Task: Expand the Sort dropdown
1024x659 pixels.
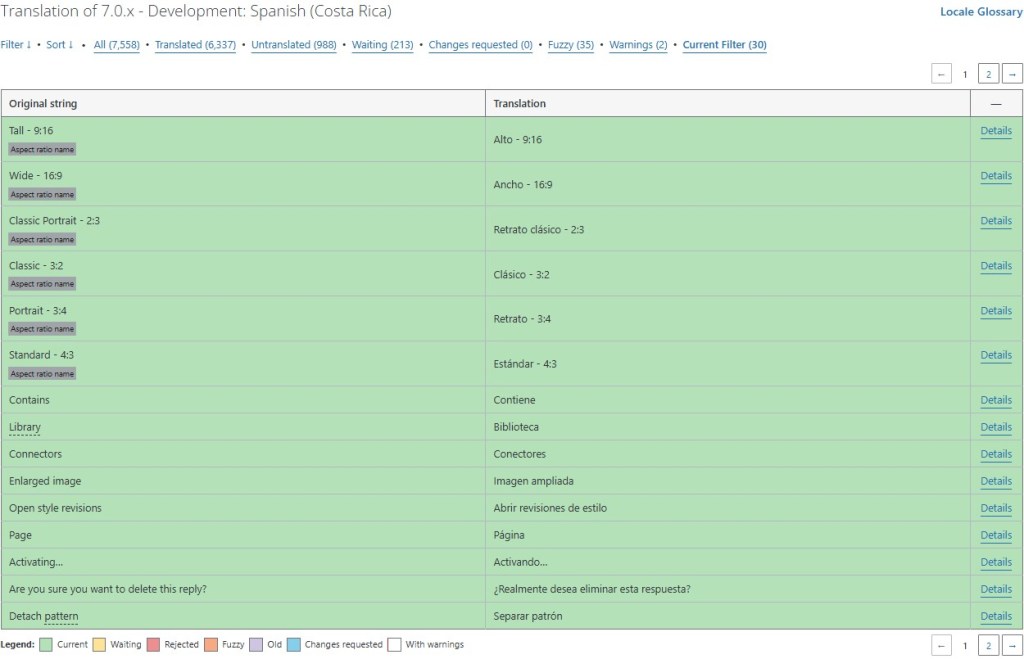Action: tap(60, 45)
